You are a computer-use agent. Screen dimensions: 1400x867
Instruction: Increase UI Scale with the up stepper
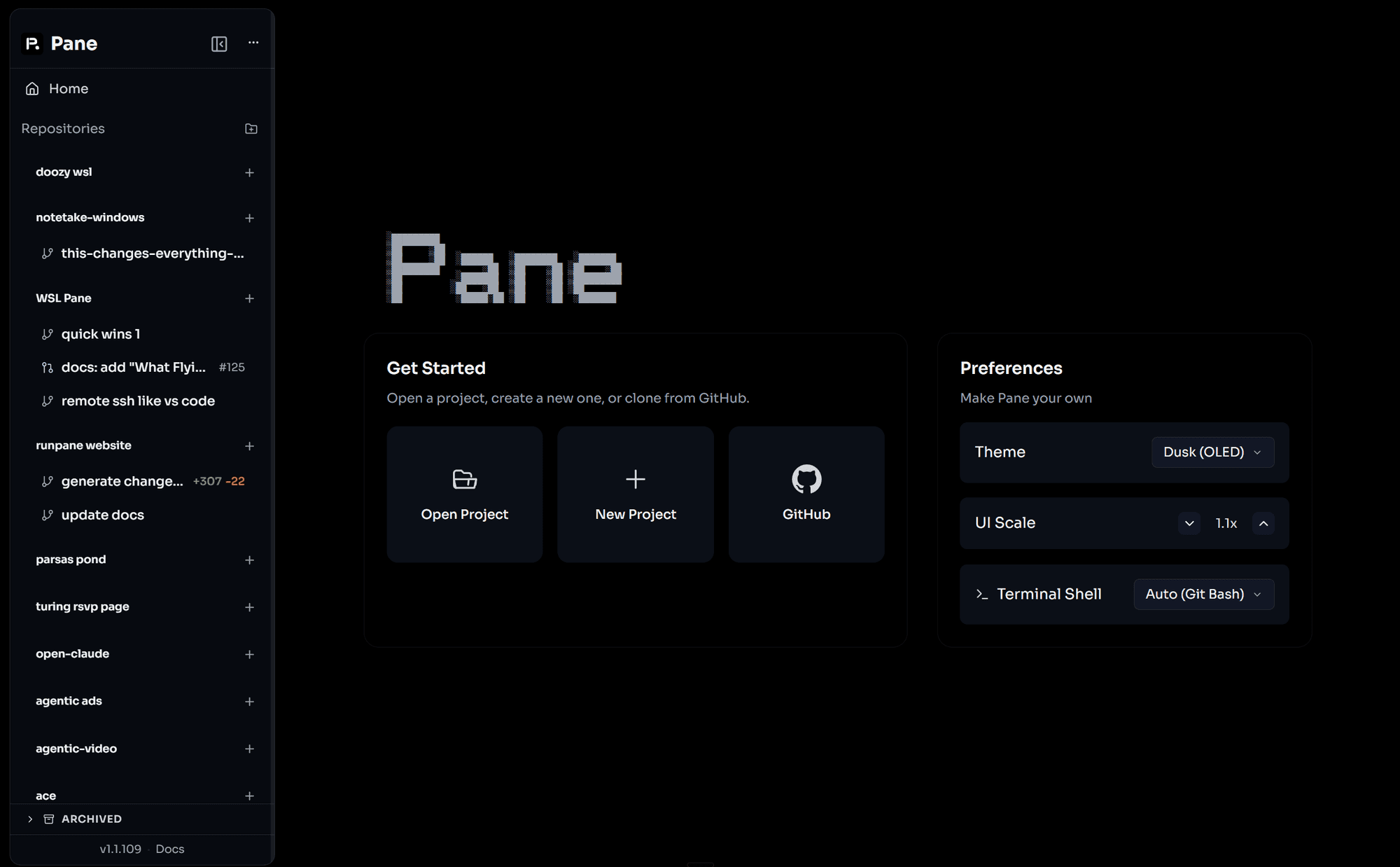pos(1263,523)
